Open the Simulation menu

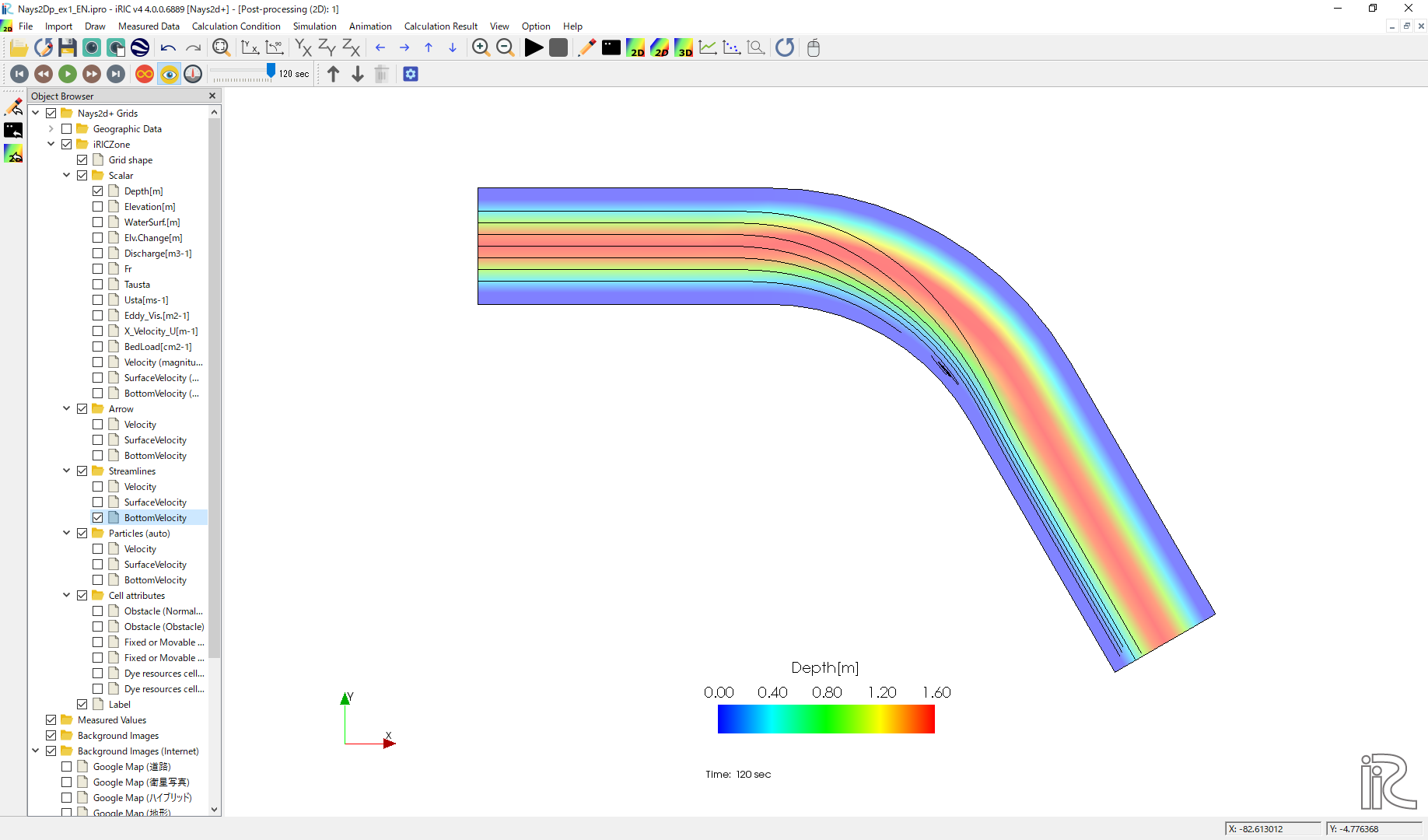[x=314, y=26]
